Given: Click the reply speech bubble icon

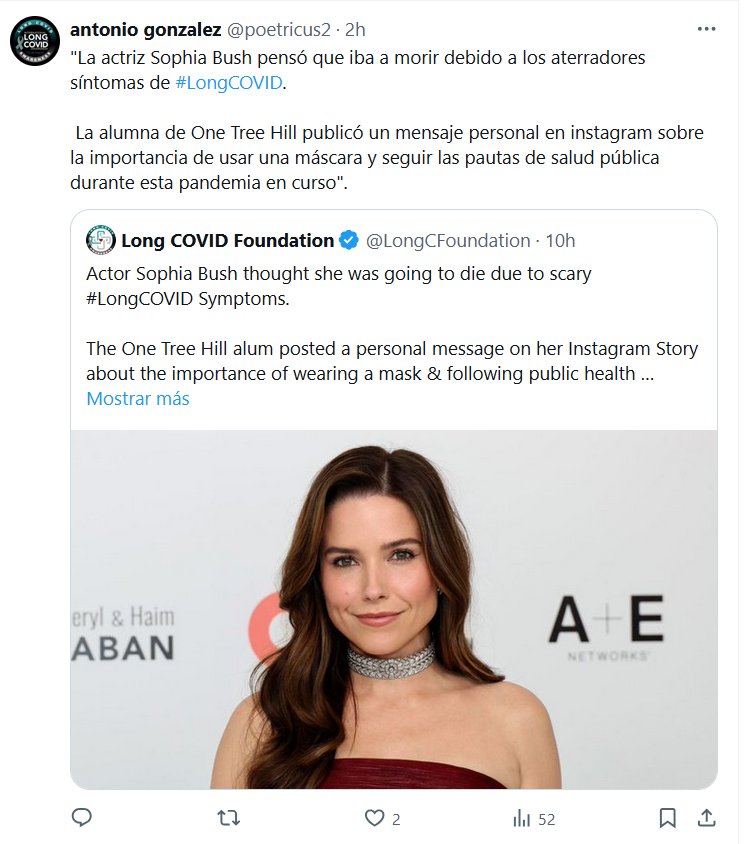Looking at the screenshot, I should [x=82, y=818].
